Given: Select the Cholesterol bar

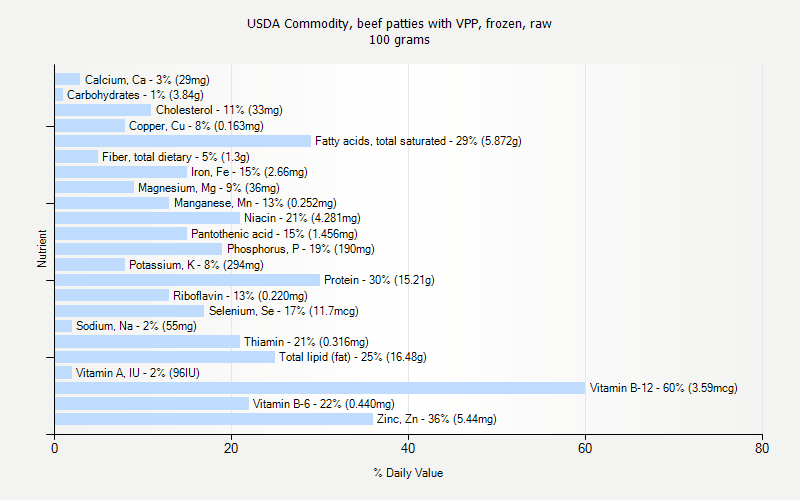Looking at the screenshot, I should [x=103, y=110].
